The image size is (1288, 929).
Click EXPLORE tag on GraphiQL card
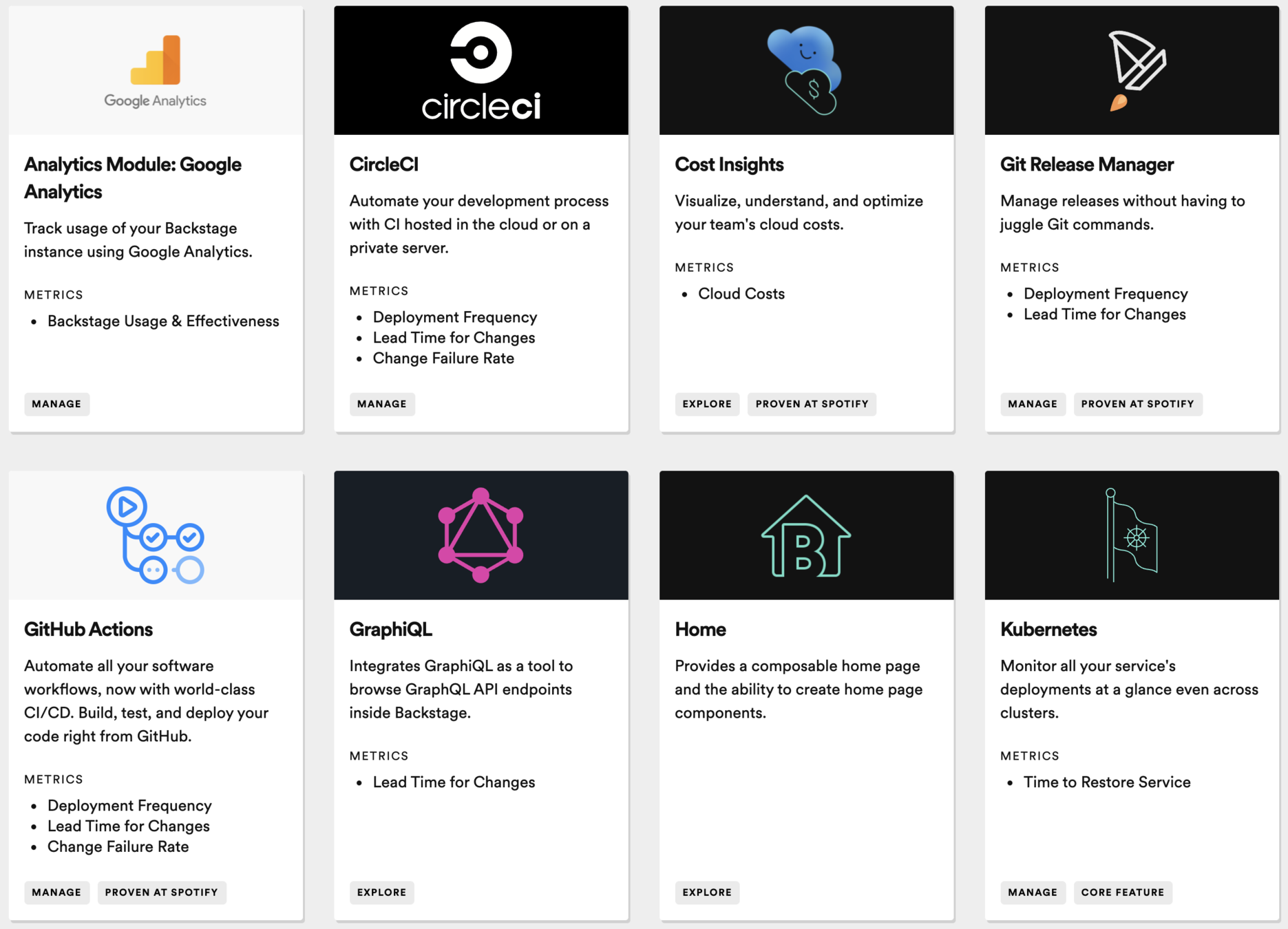point(382,893)
